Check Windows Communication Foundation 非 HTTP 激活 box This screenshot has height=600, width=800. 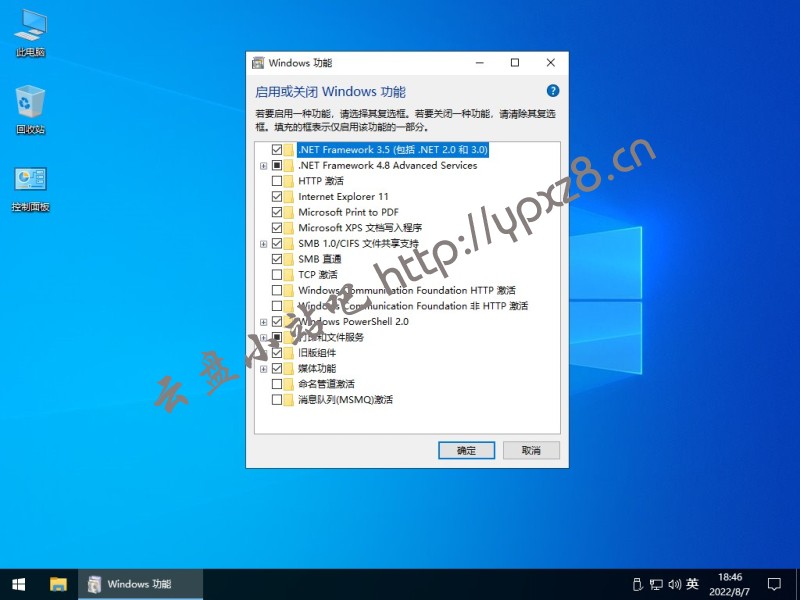[277, 306]
